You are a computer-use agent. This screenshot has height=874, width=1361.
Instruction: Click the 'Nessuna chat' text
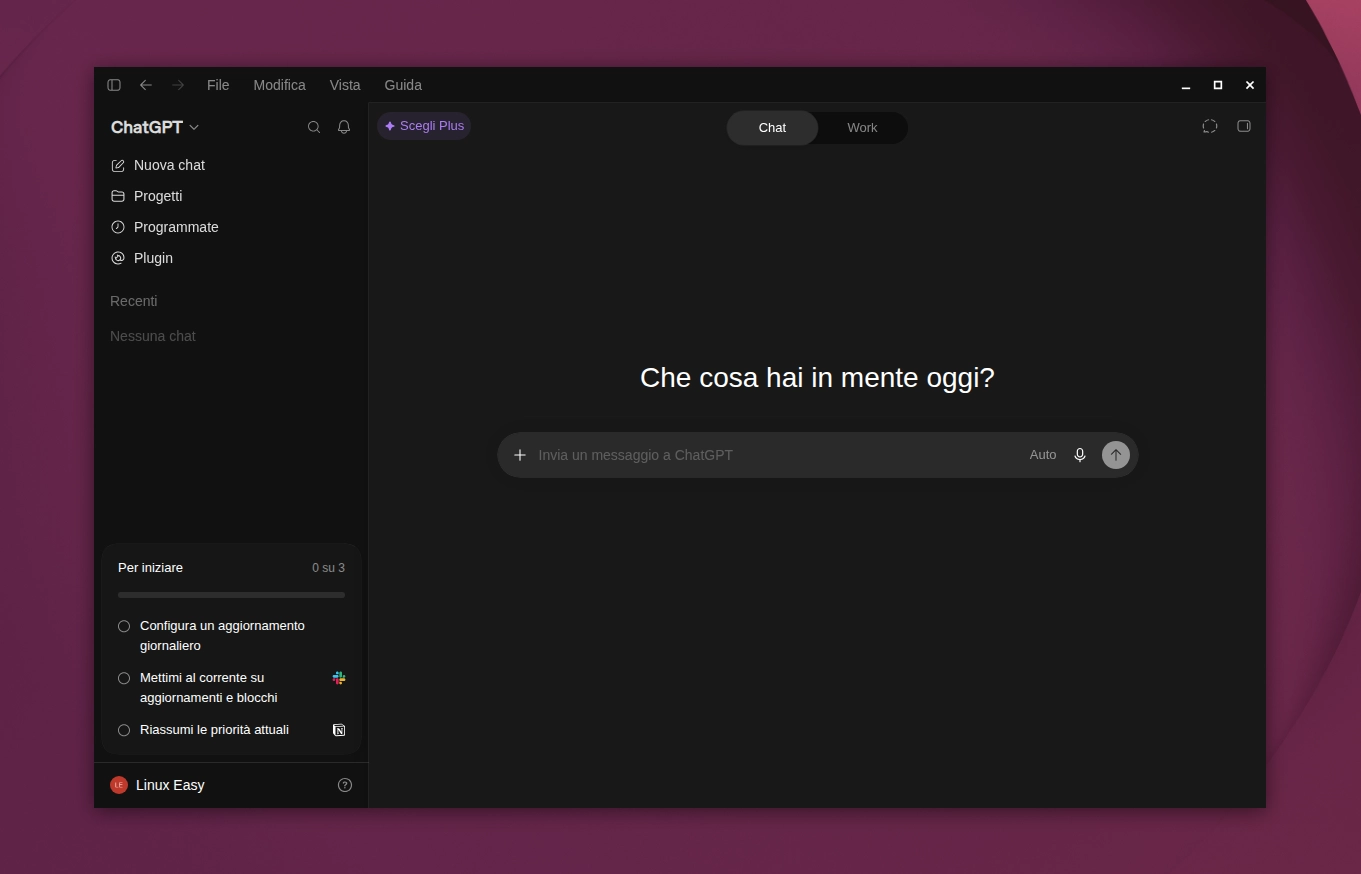(x=153, y=336)
